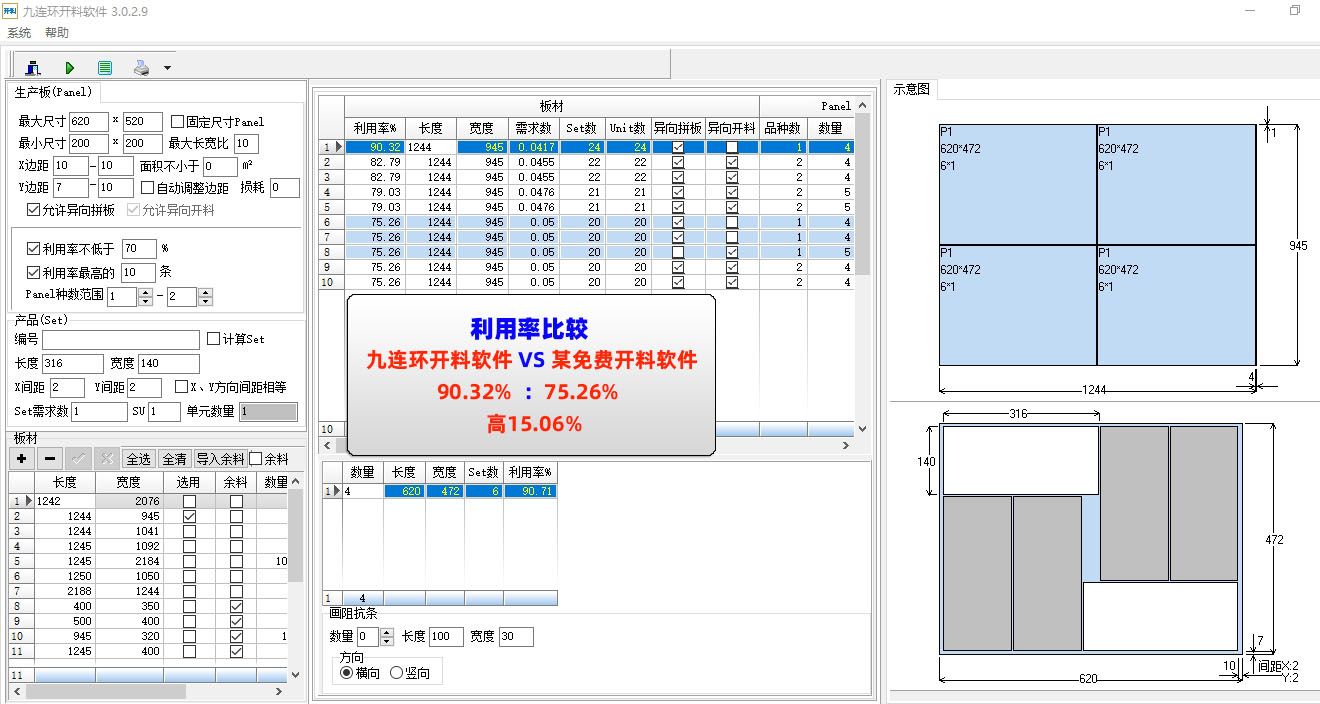Select the 生产板(Panel) tab
The height and width of the screenshot is (704, 1320).
coord(55,92)
